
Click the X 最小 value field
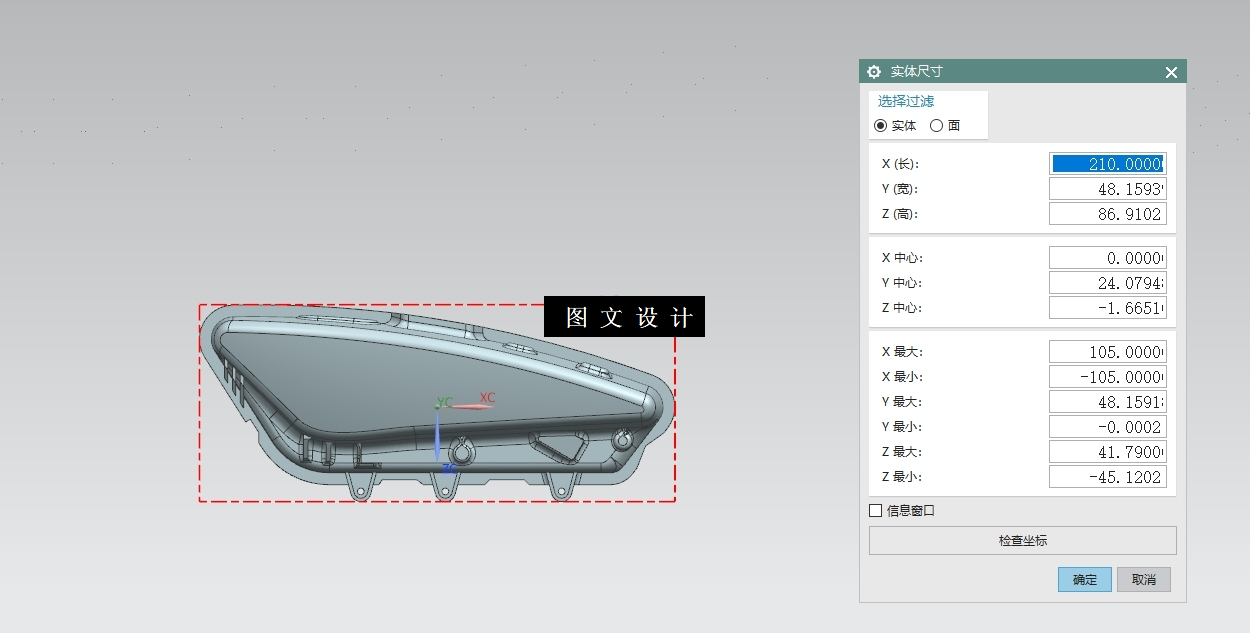(x=1107, y=377)
